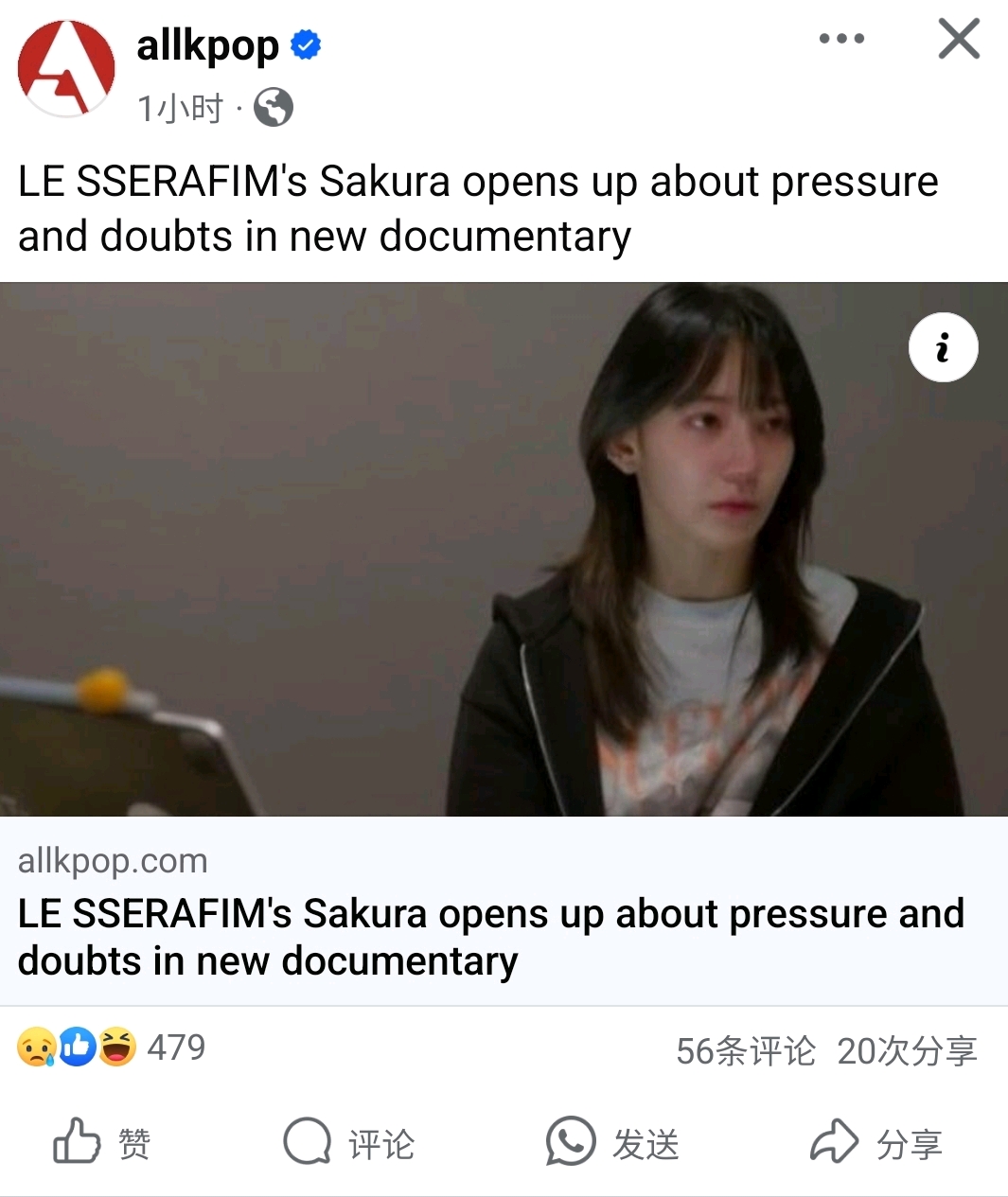1008x1197 pixels.
Task: Tap the 赞 like button
Action: pyautogui.click(x=101, y=1142)
